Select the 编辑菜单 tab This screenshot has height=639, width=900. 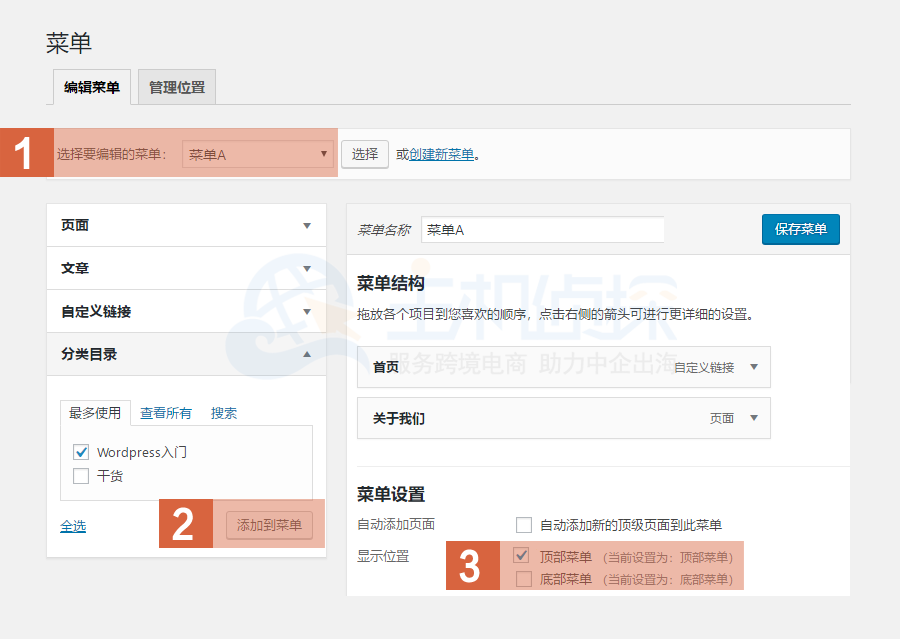click(x=92, y=88)
